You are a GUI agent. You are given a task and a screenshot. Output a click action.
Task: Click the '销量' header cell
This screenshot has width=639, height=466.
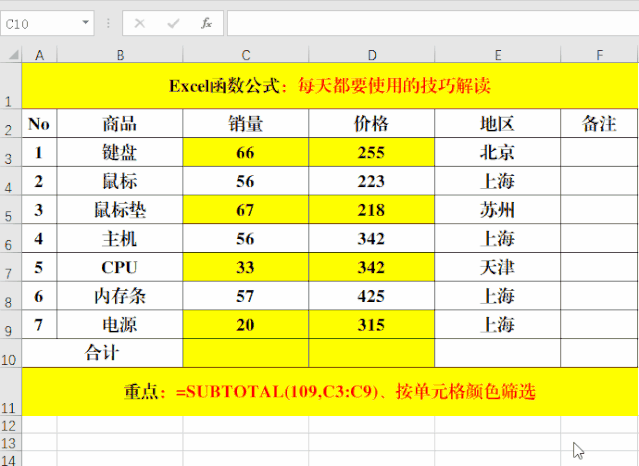click(246, 123)
